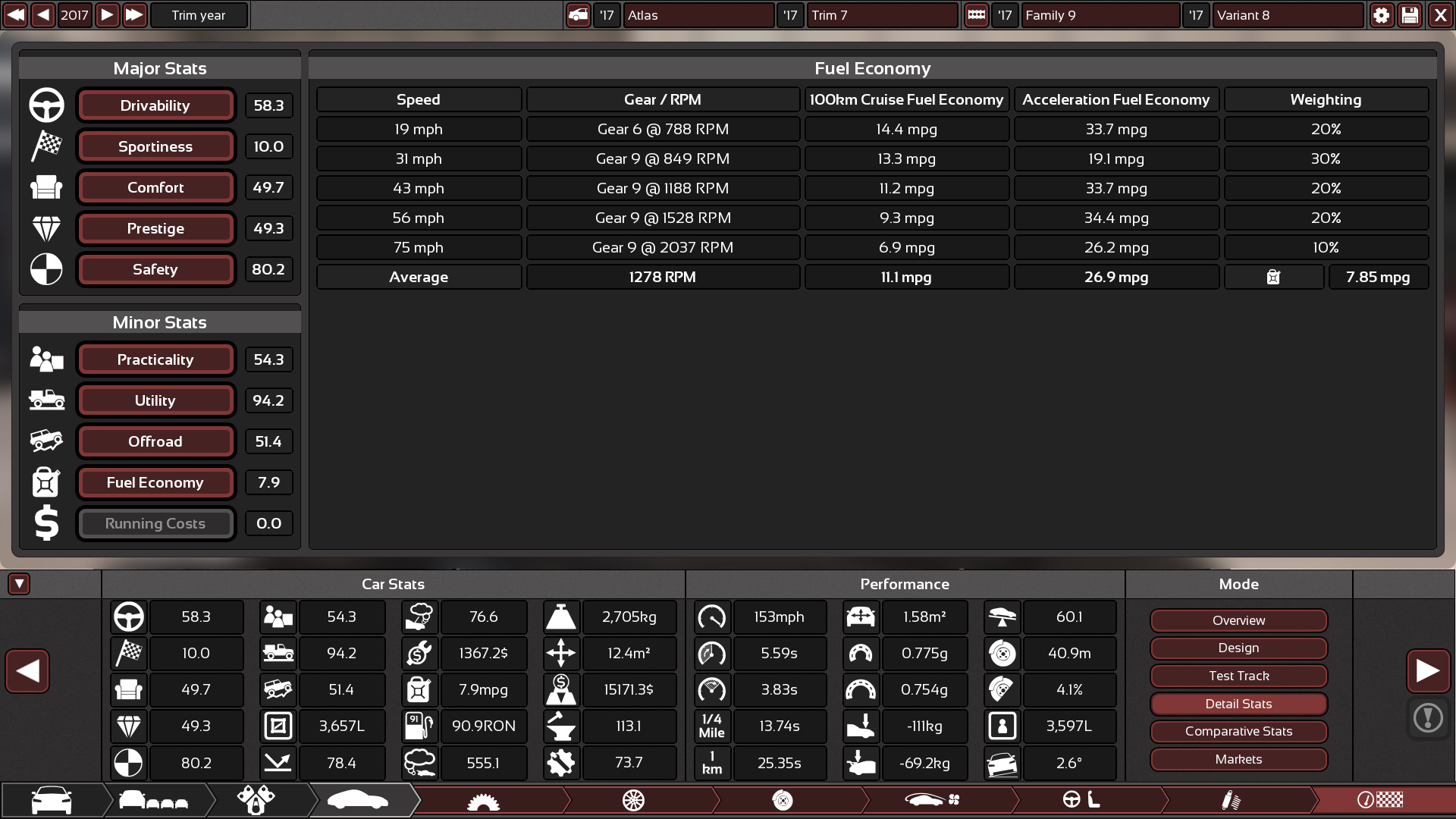Toggle the Drivability stat button
Screen dimensions: 1456x819
coord(155,105)
